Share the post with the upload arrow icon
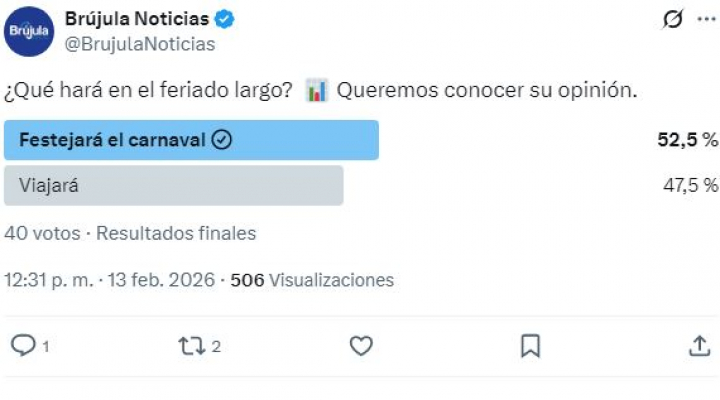This screenshot has height=400, width=720. (x=699, y=346)
